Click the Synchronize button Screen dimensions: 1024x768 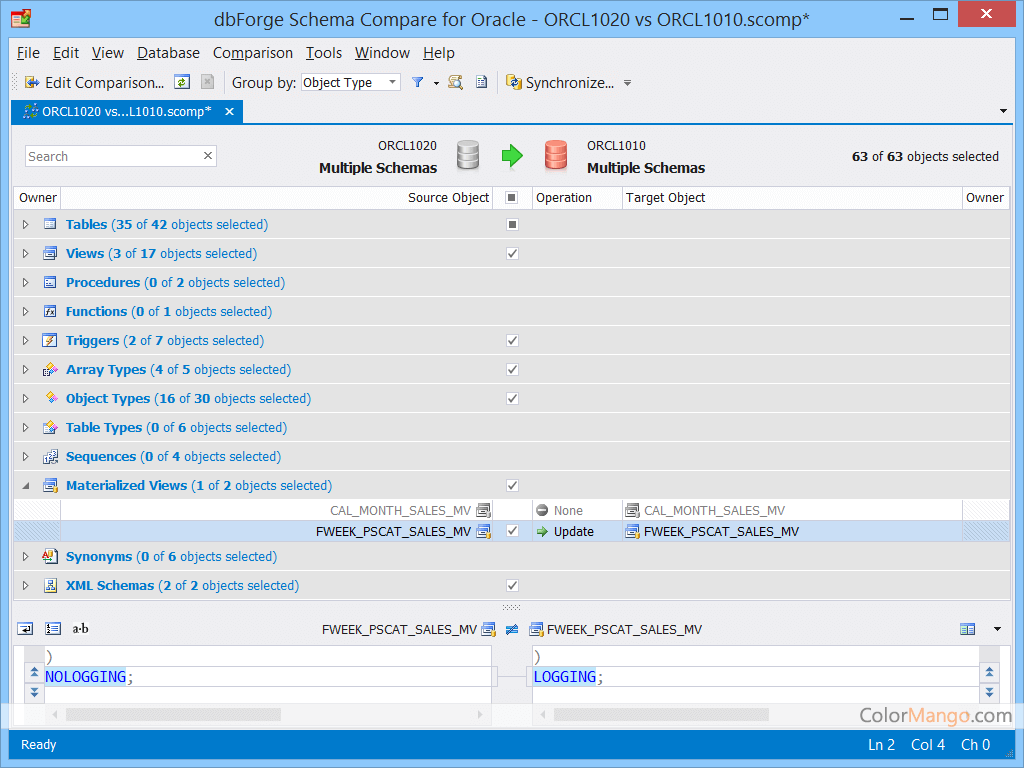pyautogui.click(x=568, y=83)
